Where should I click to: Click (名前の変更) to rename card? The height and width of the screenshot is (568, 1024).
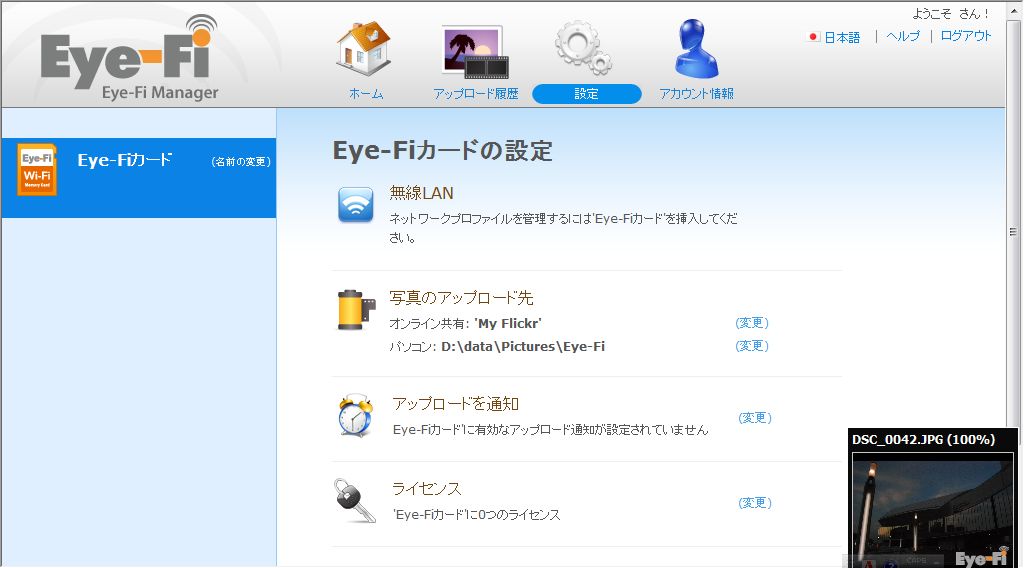tap(241, 161)
